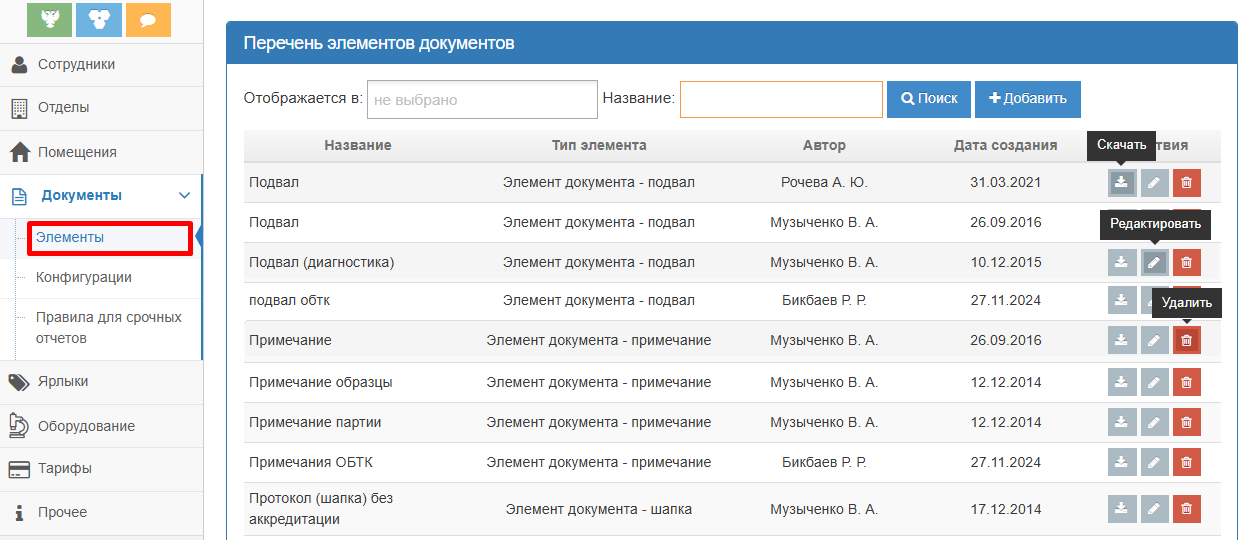Click the green eagle emblem icon
The height and width of the screenshot is (540, 1240).
(x=50, y=19)
